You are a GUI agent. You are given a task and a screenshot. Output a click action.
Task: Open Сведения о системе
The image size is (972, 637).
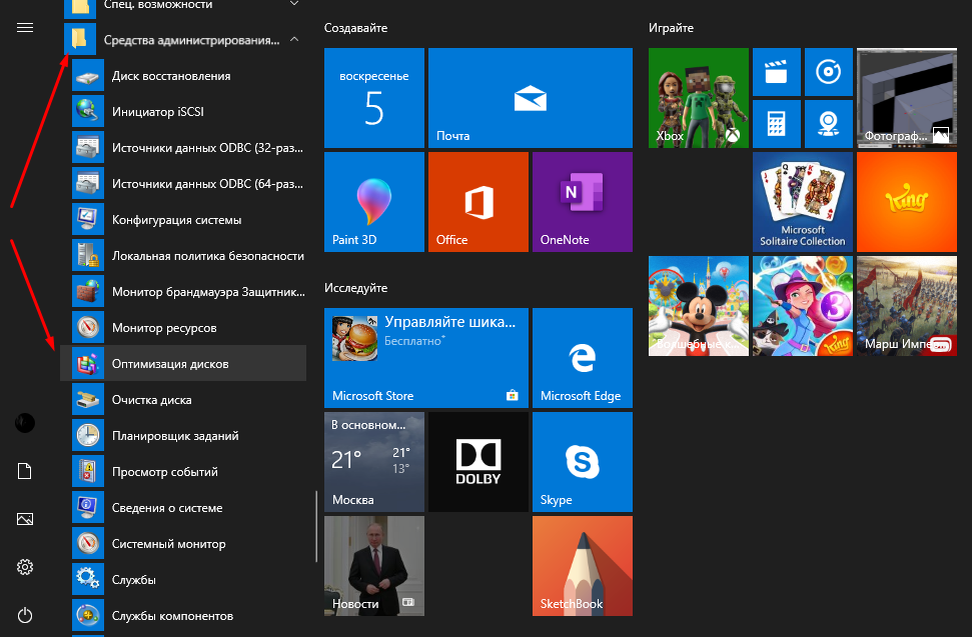[x=183, y=507]
